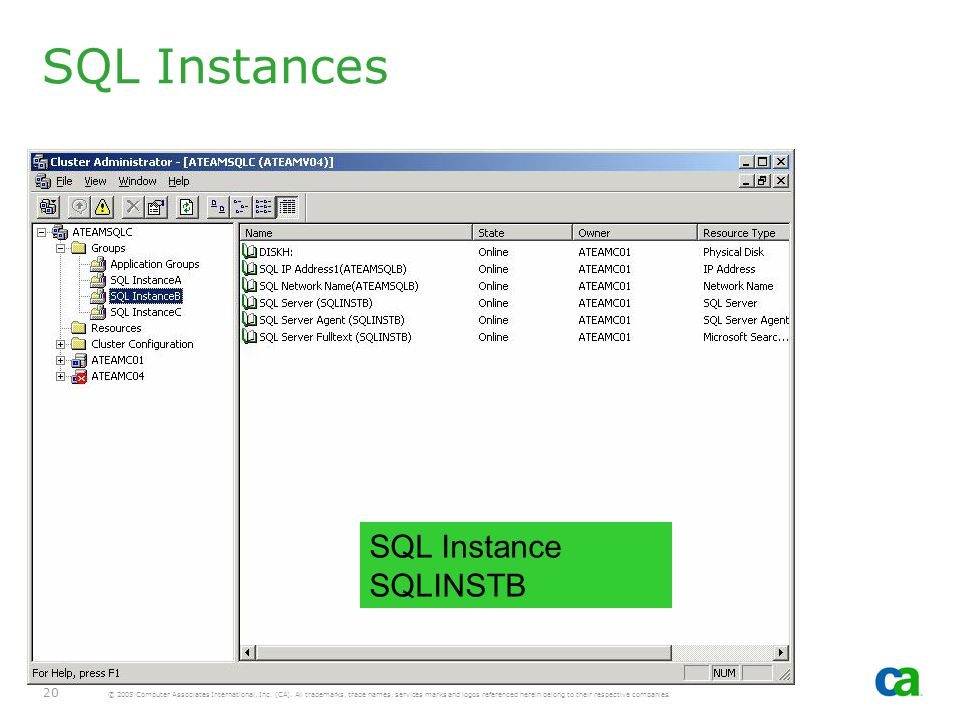Switch to Small Icons view
960x720 pixels.
click(241, 207)
